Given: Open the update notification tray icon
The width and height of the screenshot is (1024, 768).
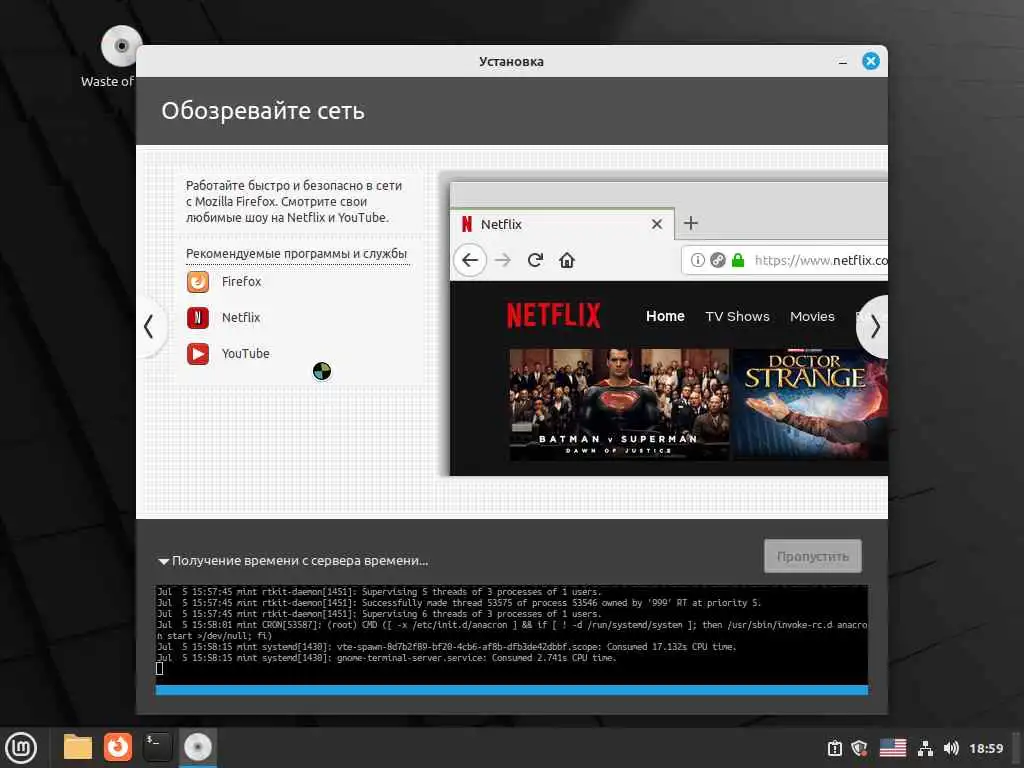Looking at the screenshot, I should [x=835, y=748].
